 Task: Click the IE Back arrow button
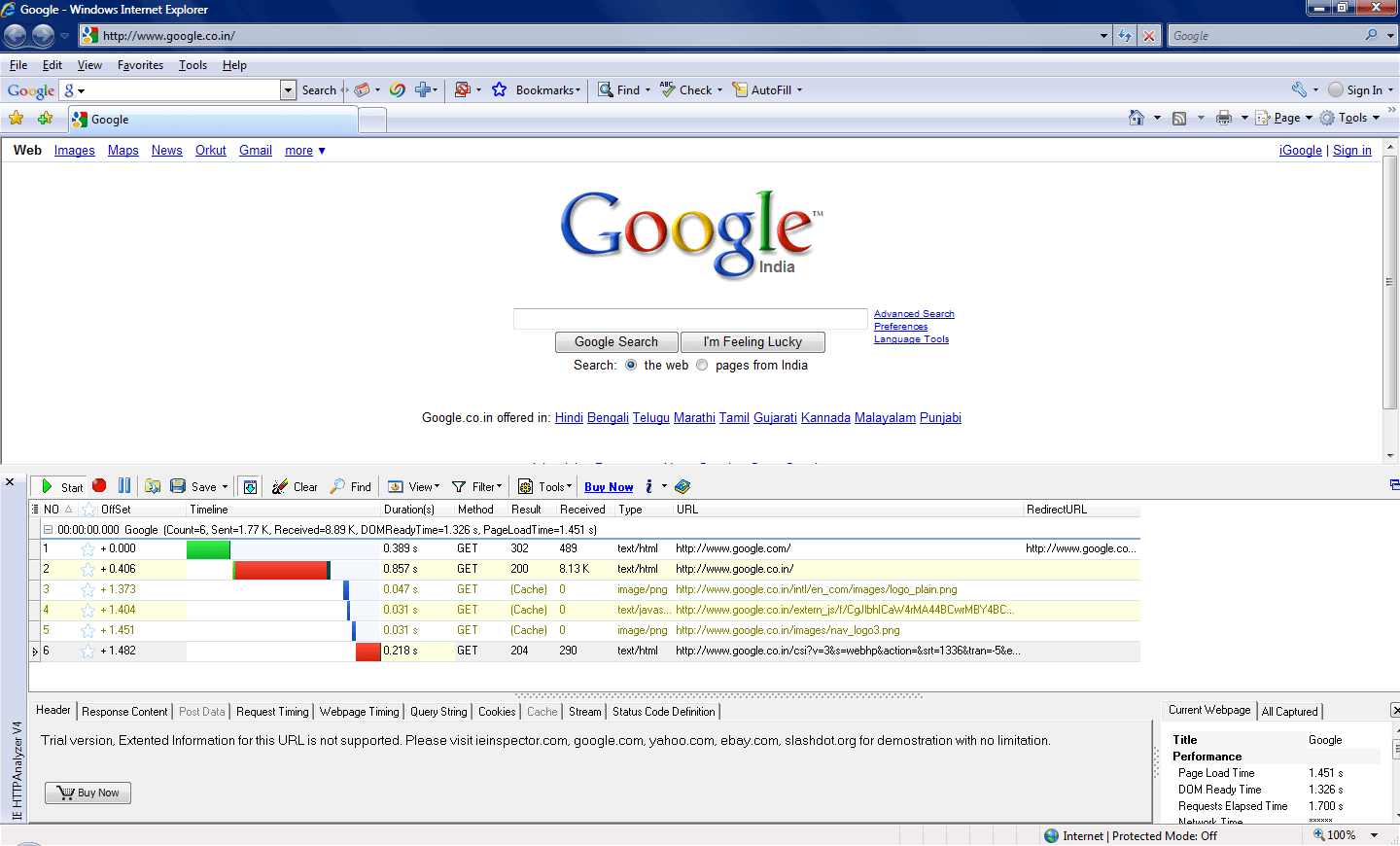point(16,36)
